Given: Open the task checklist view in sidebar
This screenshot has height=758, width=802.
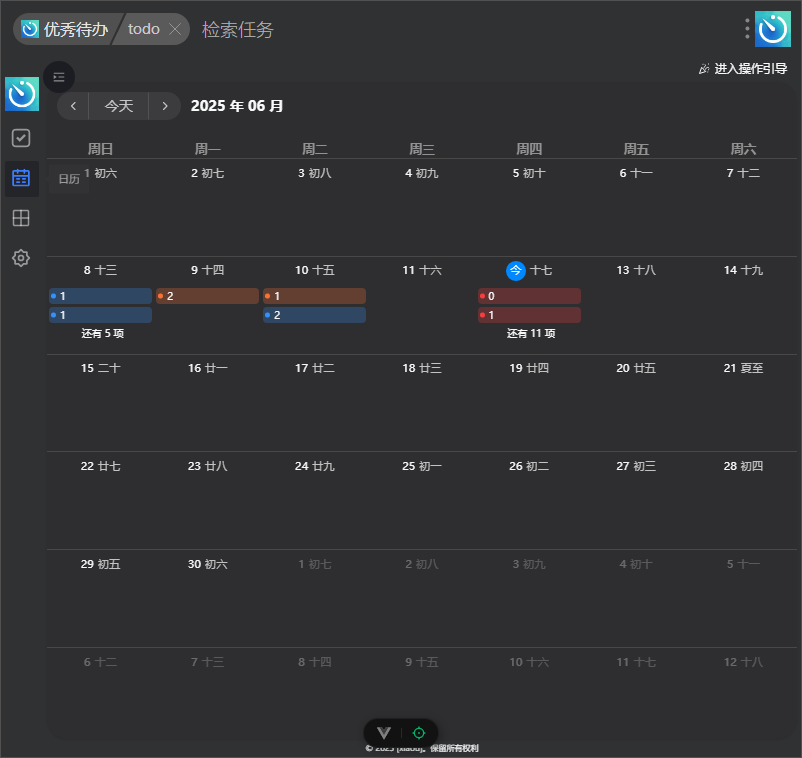Looking at the screenshot, I should [x=21, y=138].
